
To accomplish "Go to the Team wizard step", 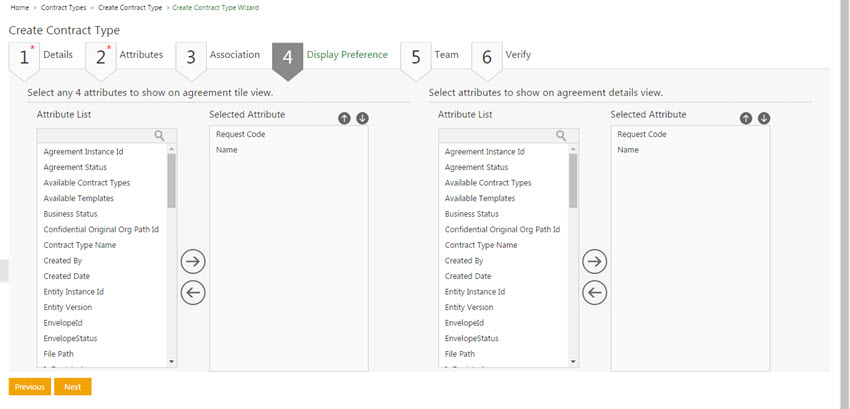I will 446,55.
